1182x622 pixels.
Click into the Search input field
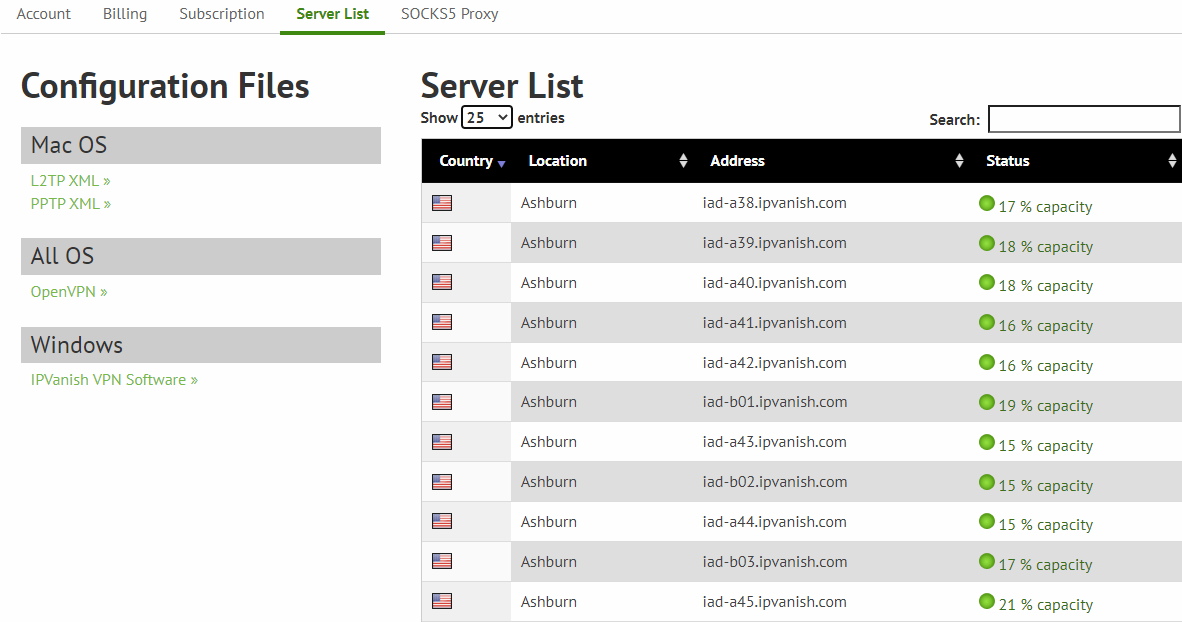(x=1084, y=119)
